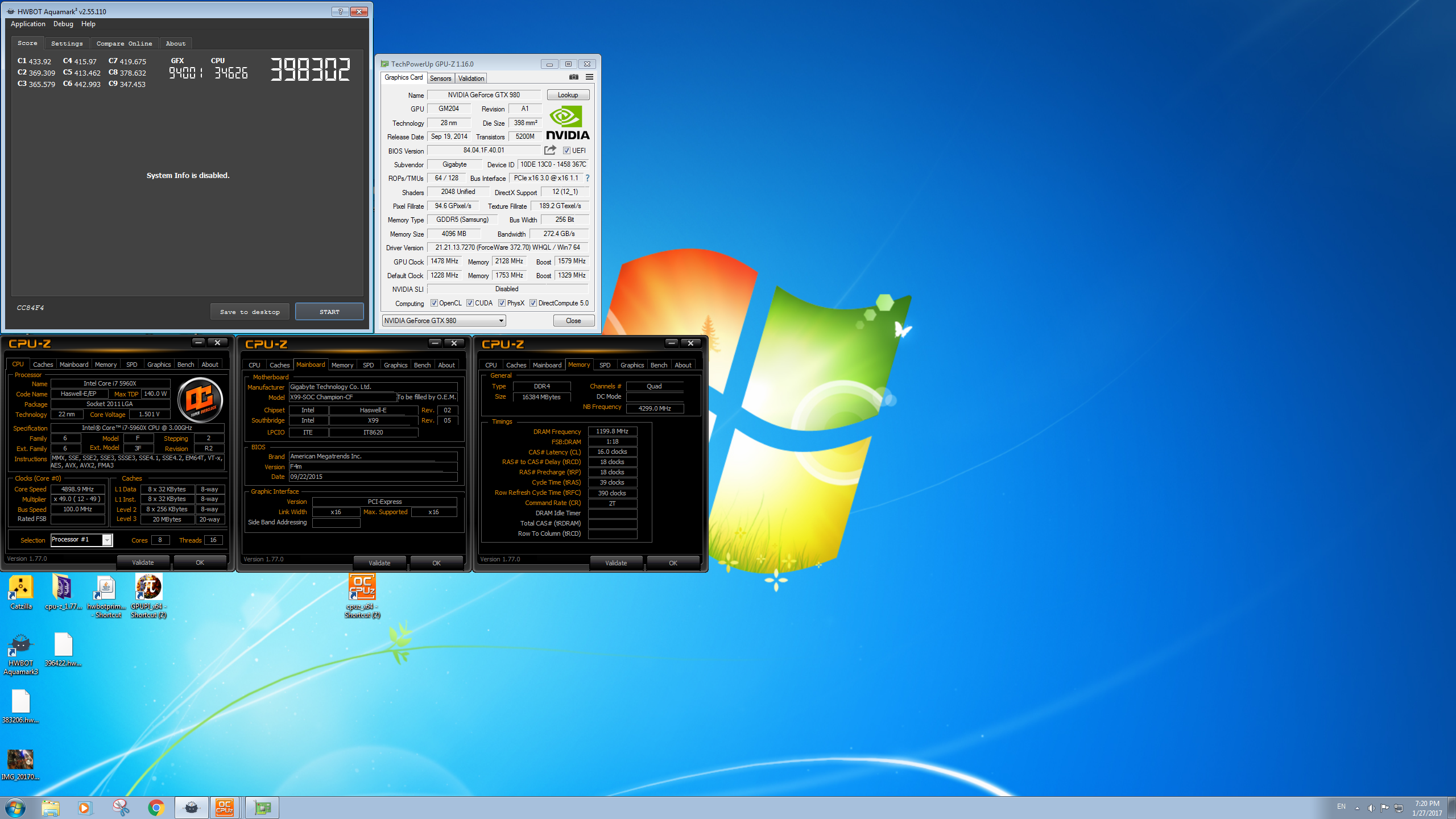This screenshot has width=1456, height=819.
Task: Open Google Chrome from the taskbar
Action: (x=156, y=808)
